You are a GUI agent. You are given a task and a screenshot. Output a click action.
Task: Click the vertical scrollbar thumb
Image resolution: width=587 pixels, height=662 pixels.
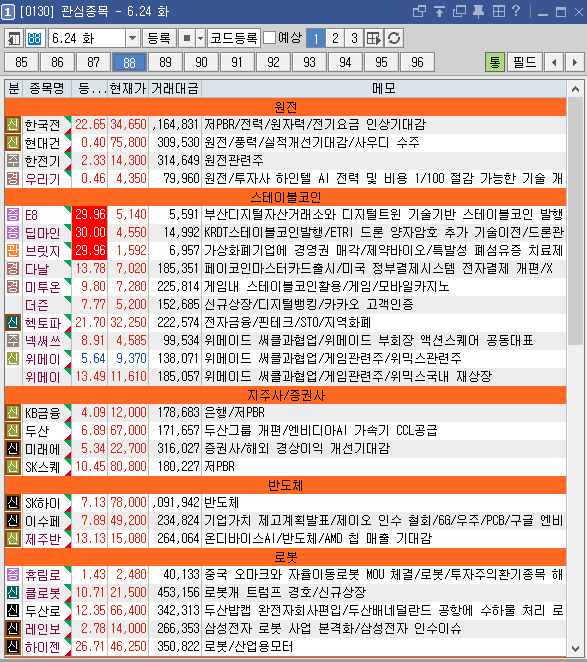(x=575, y=221)
